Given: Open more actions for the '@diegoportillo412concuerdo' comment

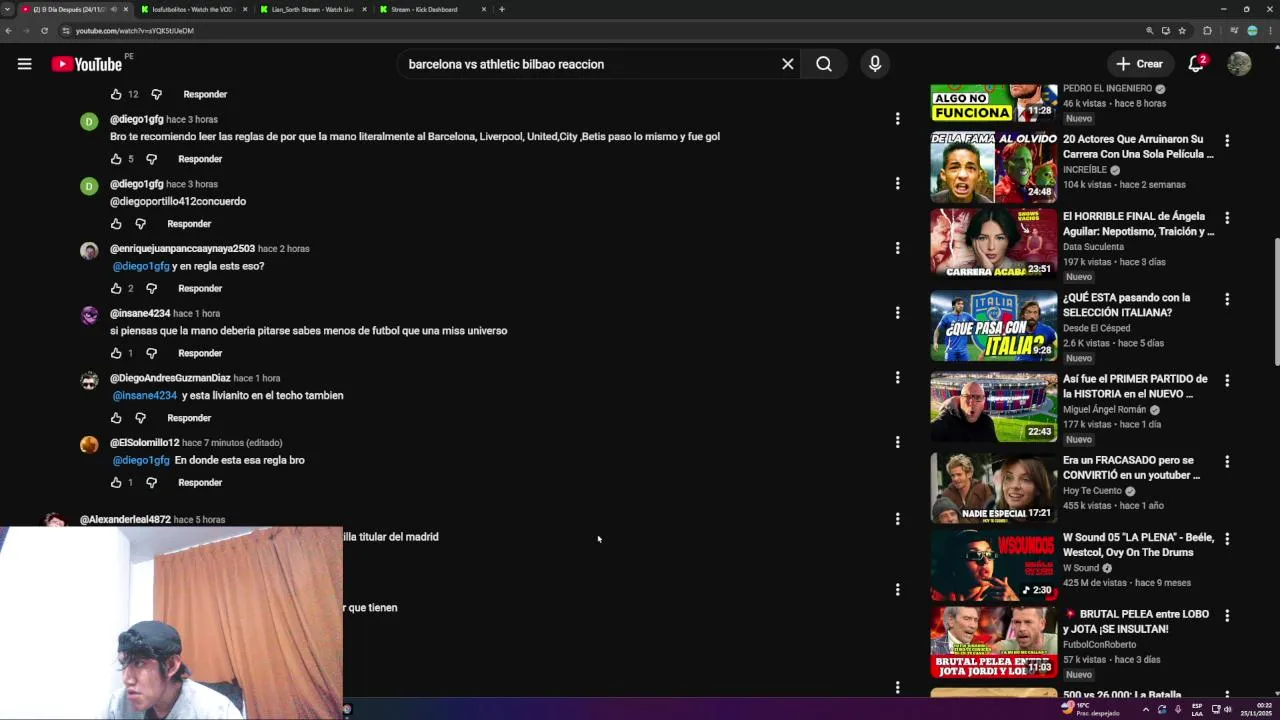Looking at the screenshot, I should coord(897,184).
